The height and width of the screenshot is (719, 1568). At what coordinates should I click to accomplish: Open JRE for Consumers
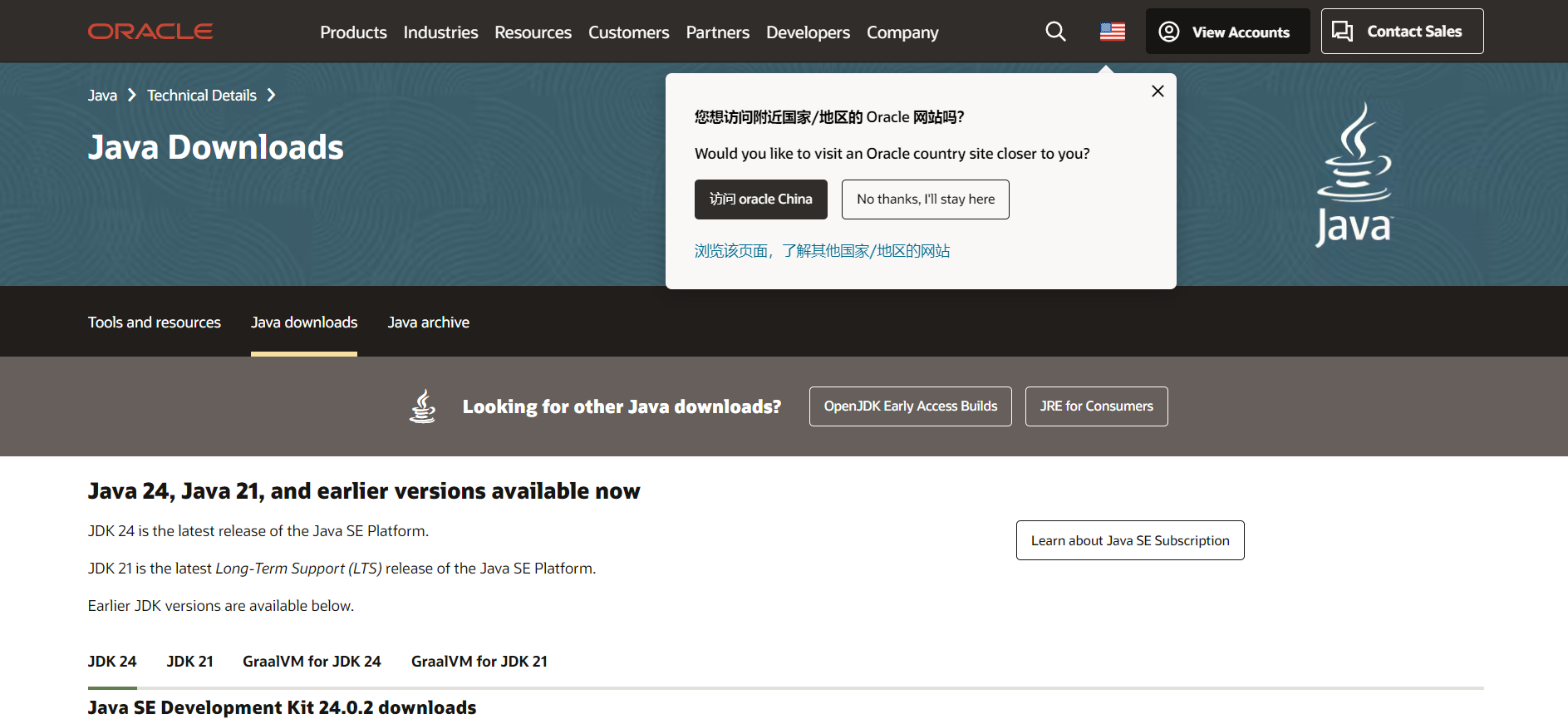point(1096,406)
